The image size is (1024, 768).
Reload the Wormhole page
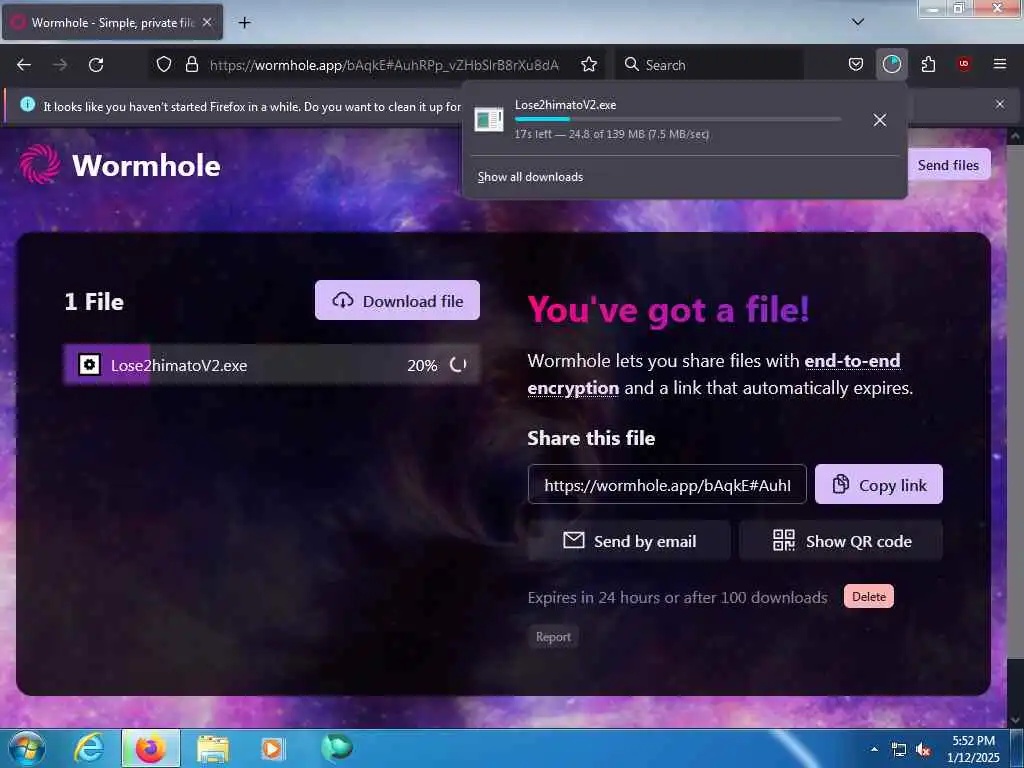[x=96, y=65]
